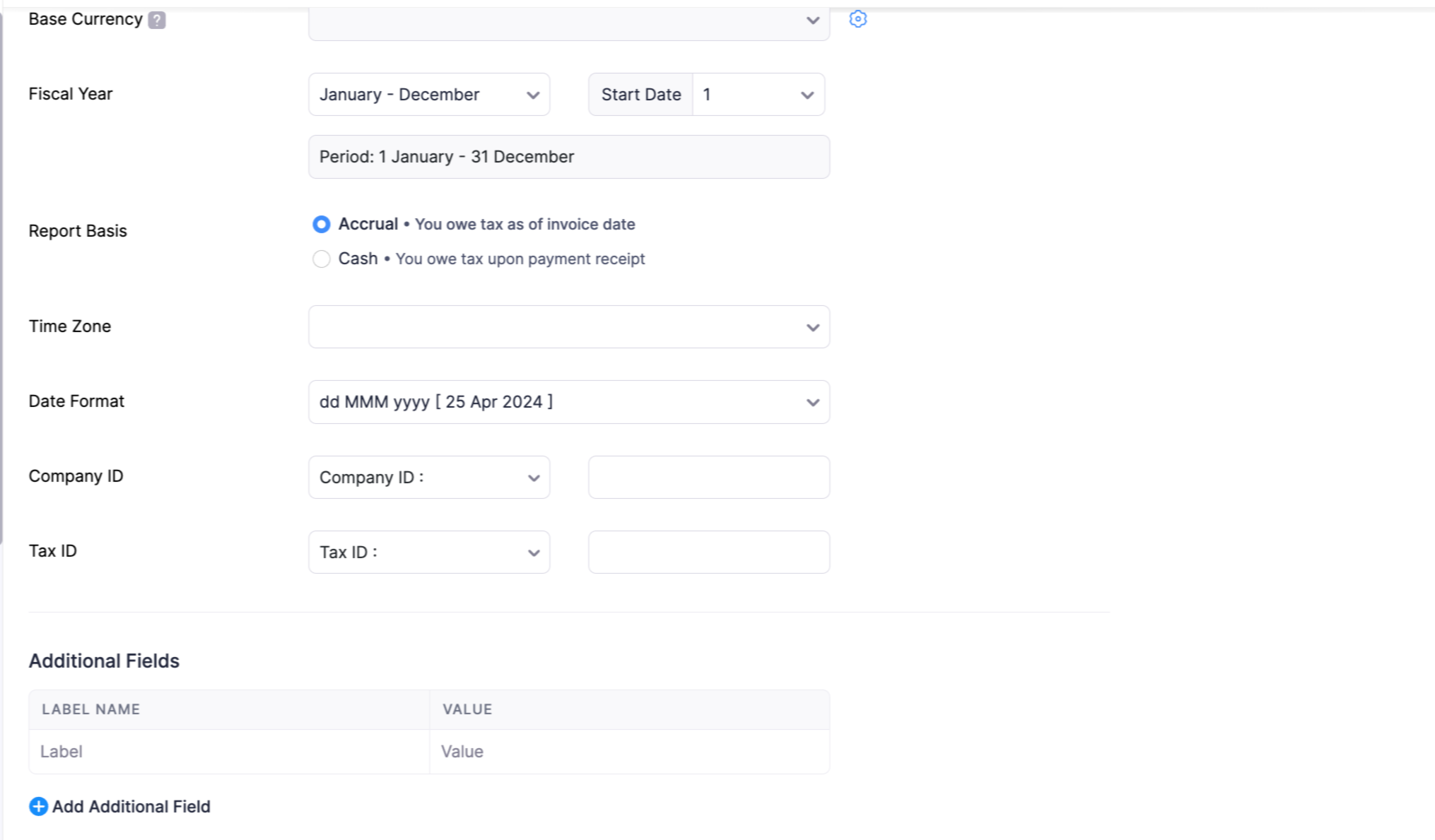Click the Company ID value text field
Screen dimensions: 1435x840
[708, 478]
